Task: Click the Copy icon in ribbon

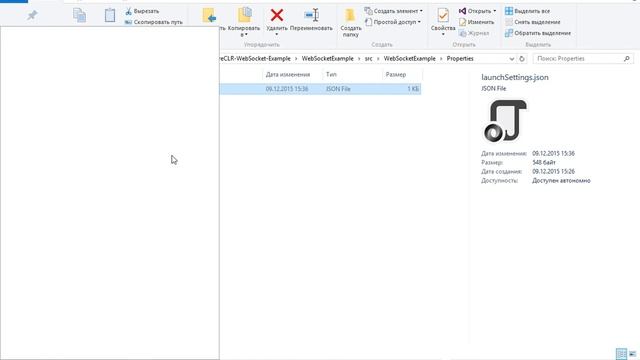Action: pos(80,16)
